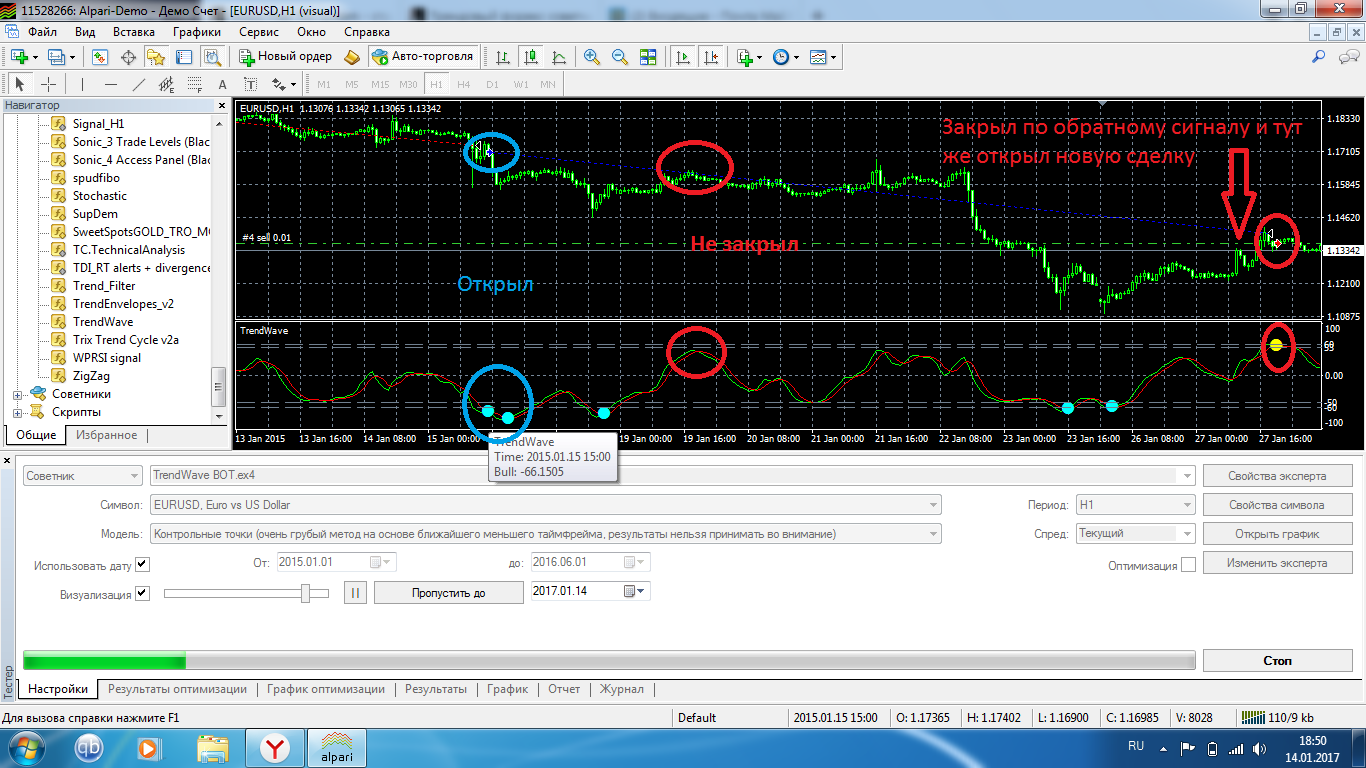Open Yandex browser from the taskbar
Image resolution: width=1366 pixels, height=768 pixels.
click(274, 748)
